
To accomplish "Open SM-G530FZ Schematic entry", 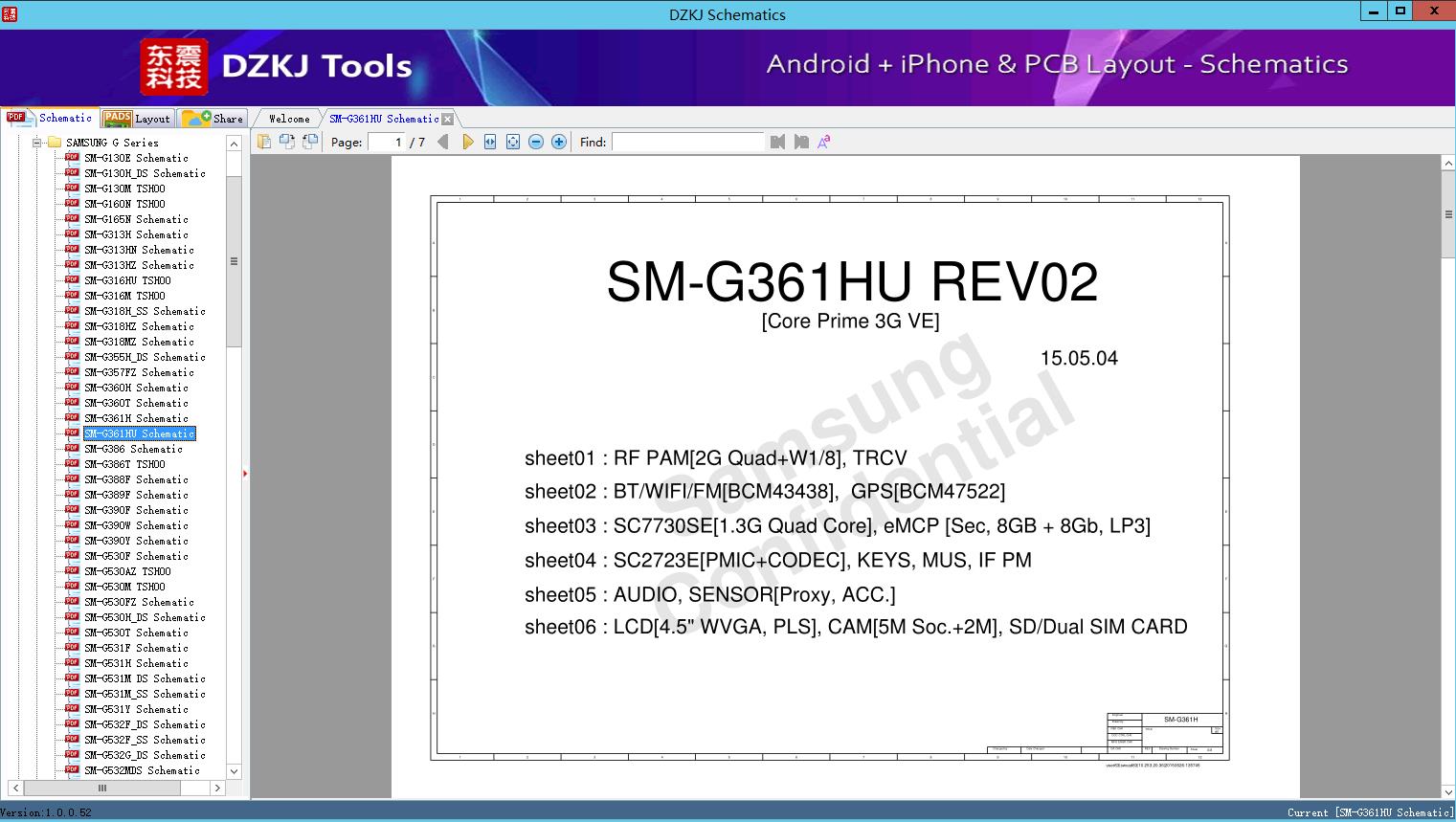I will coord(139,602).
